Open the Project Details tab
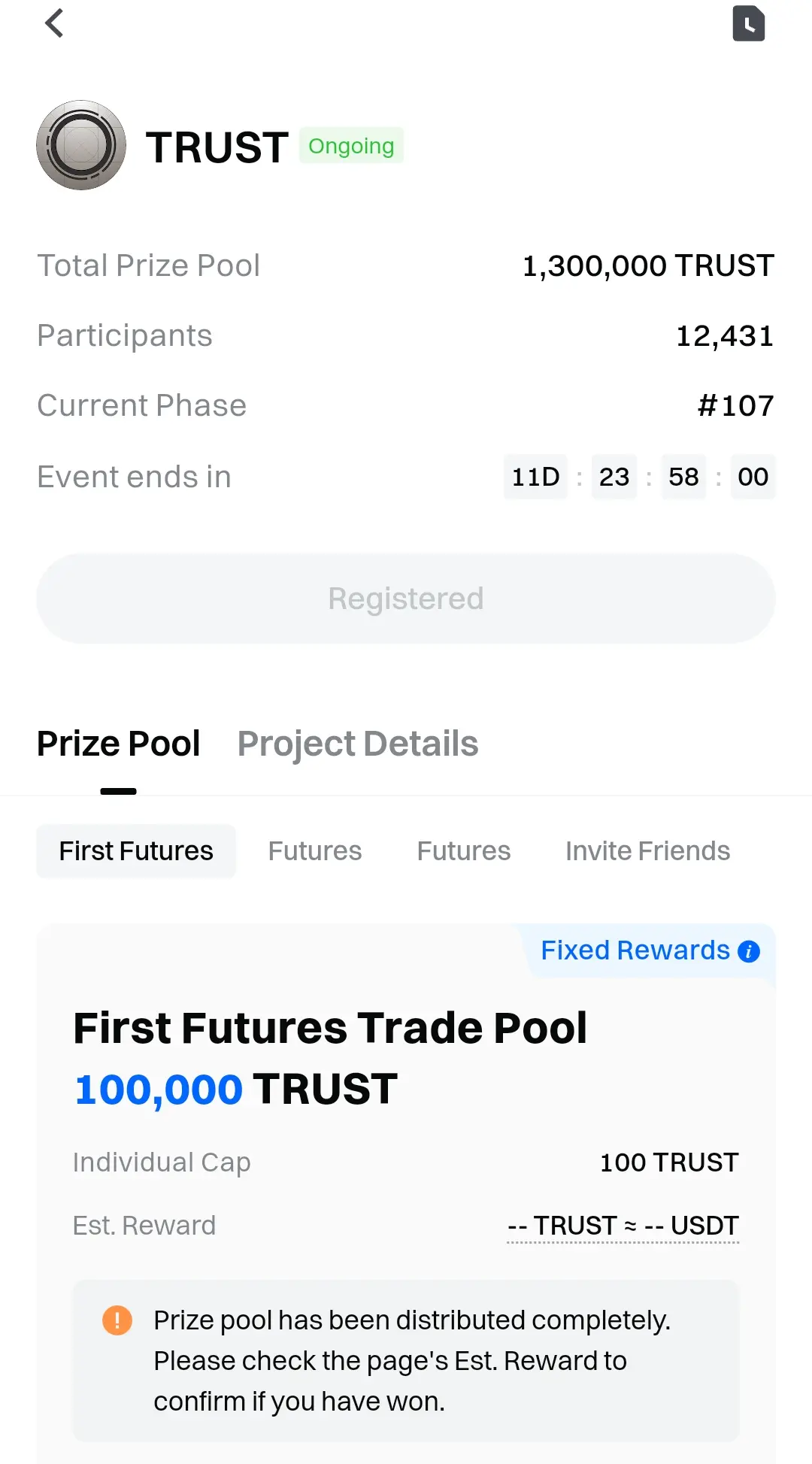This screenshot has height=1464, width=812. 358,744
